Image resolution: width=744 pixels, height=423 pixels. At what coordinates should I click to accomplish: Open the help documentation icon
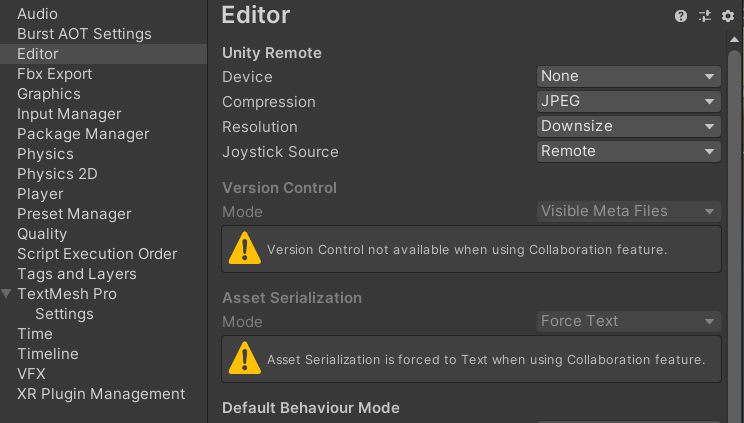click(681, 16)
